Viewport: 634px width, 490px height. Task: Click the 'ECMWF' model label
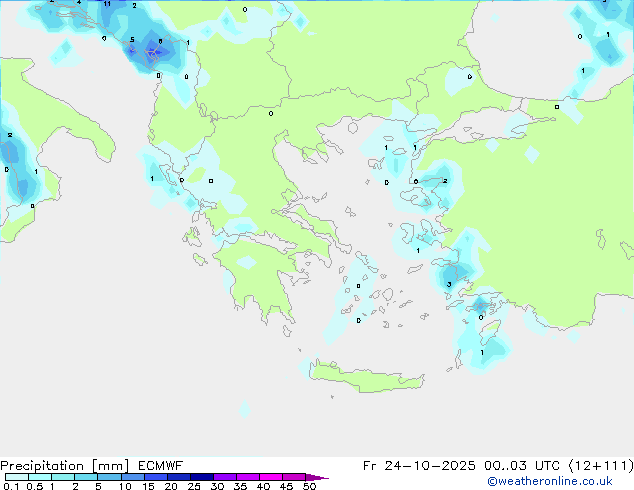[160, 466]
